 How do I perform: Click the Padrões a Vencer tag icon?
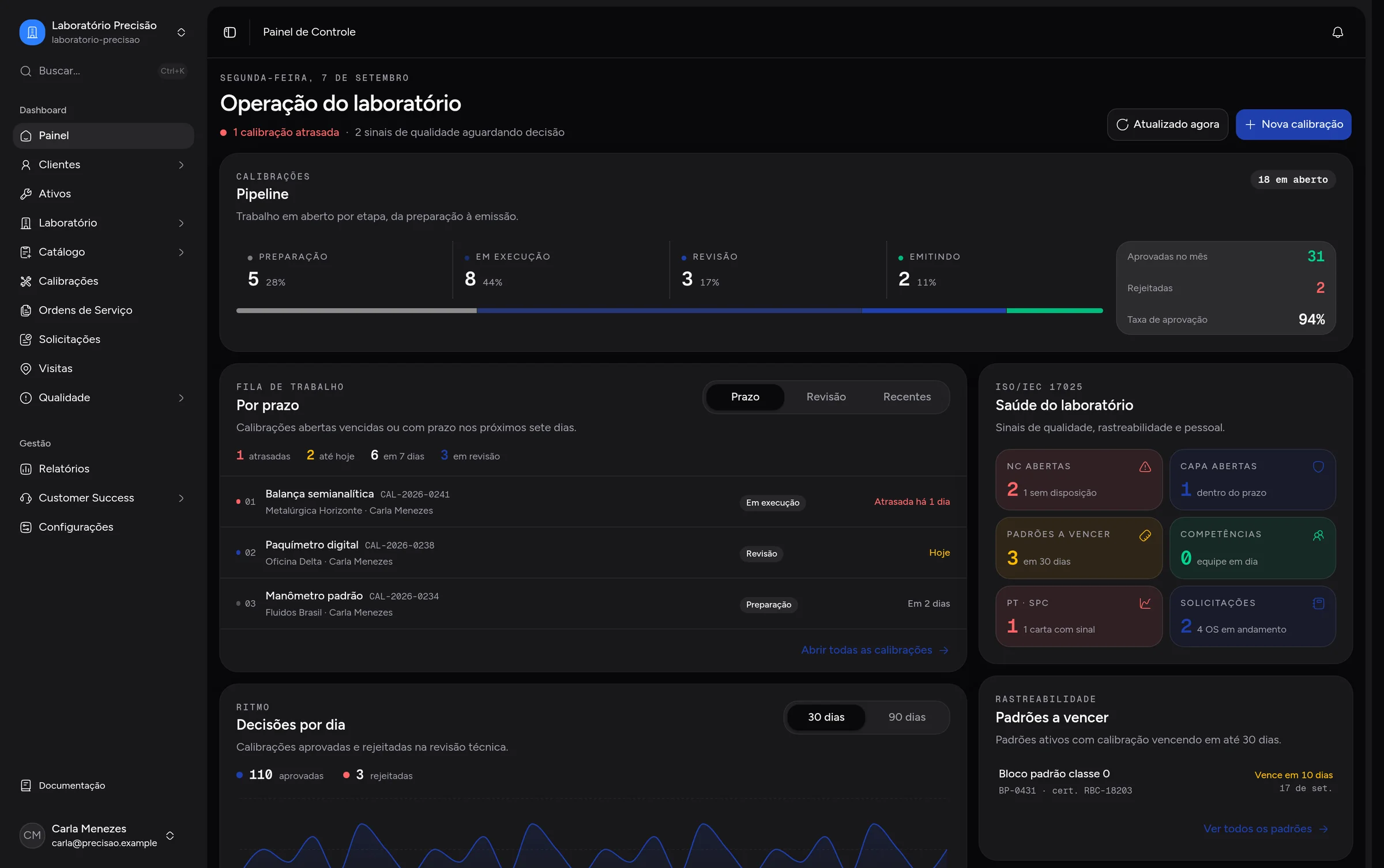coord(1145,535)
